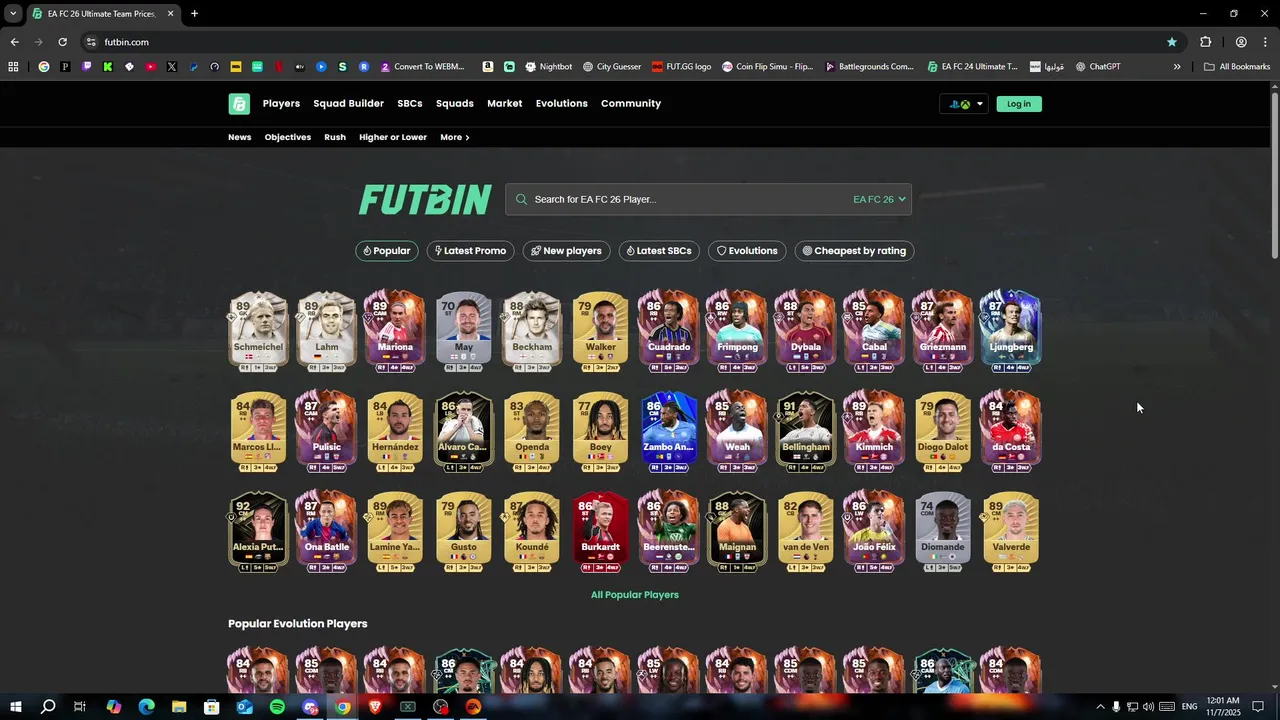Click the All Popular Players link
This screenshot has width=1280, height=720.
[x=635, y=595]
